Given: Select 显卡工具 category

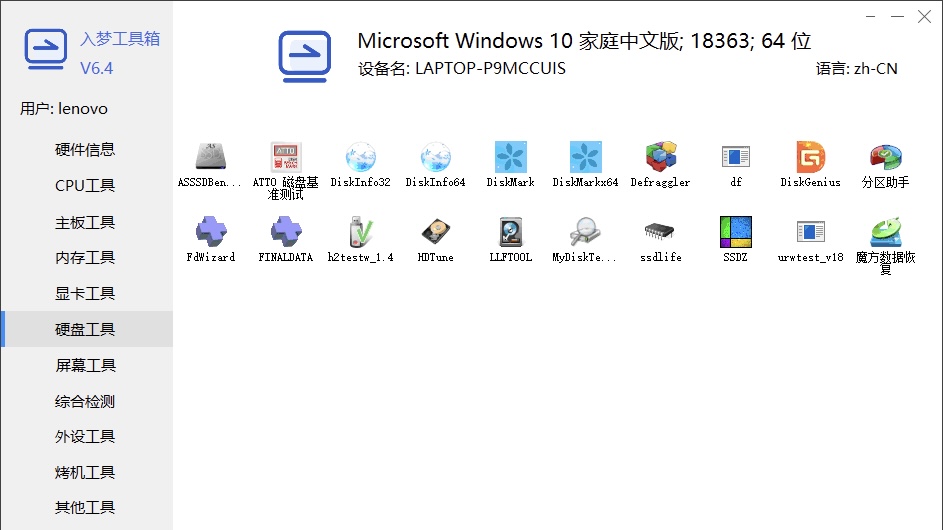Looking at the screenshot, I should tap(85, 294).
